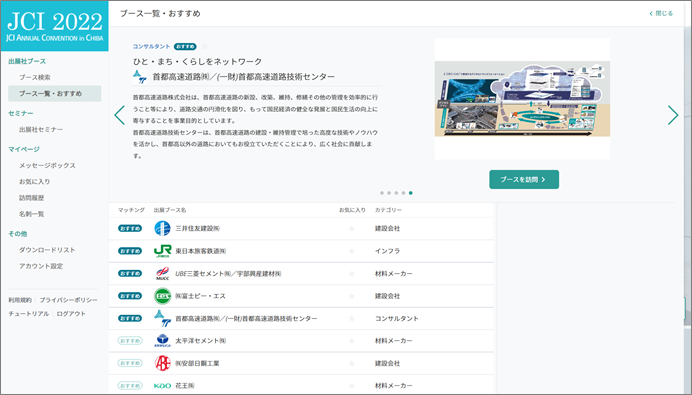Viewport: 692px width, 395px height.
Task: Open the チュートリアル link
Action: [29, 314]
